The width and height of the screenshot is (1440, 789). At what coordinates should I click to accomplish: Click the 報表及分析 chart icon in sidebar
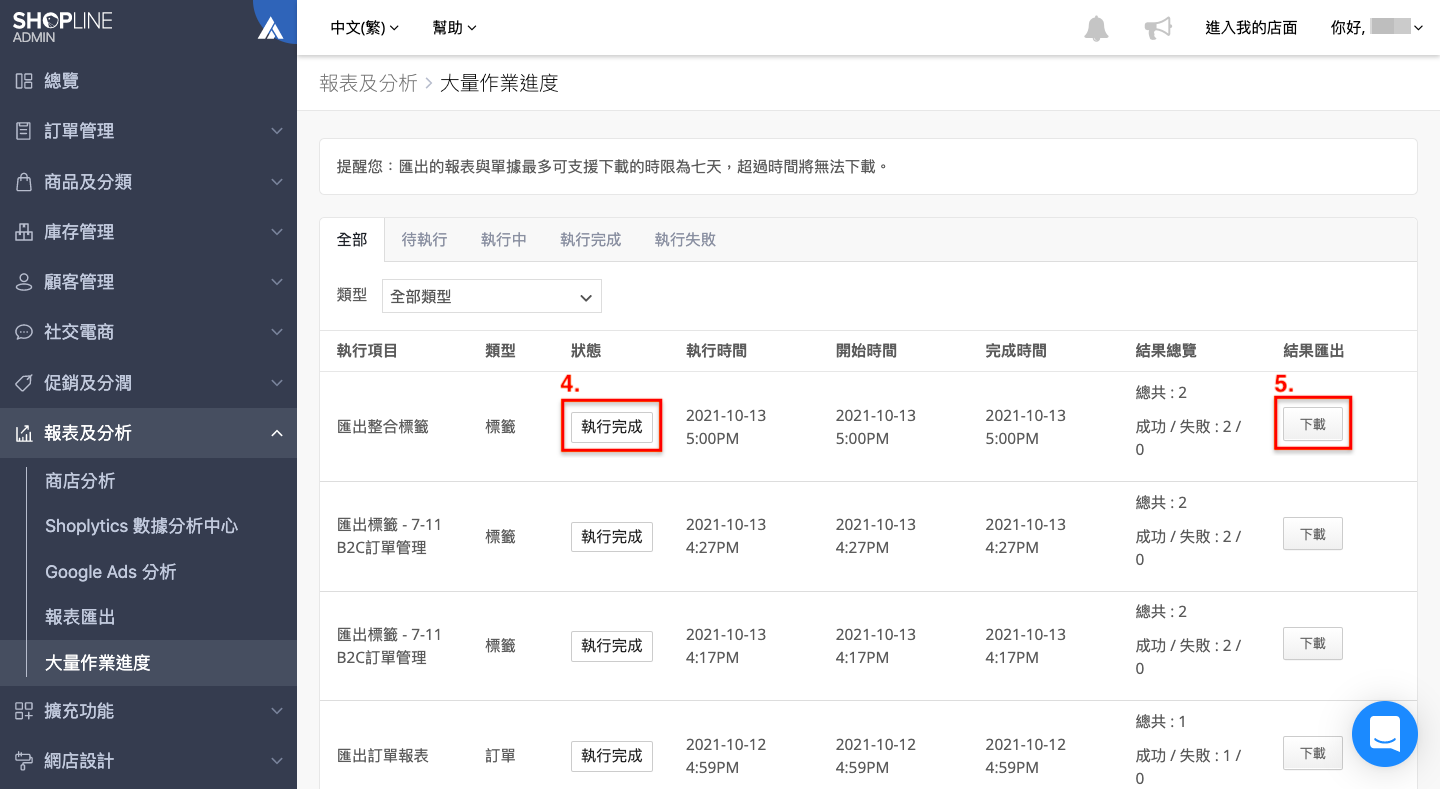[24, 433]
